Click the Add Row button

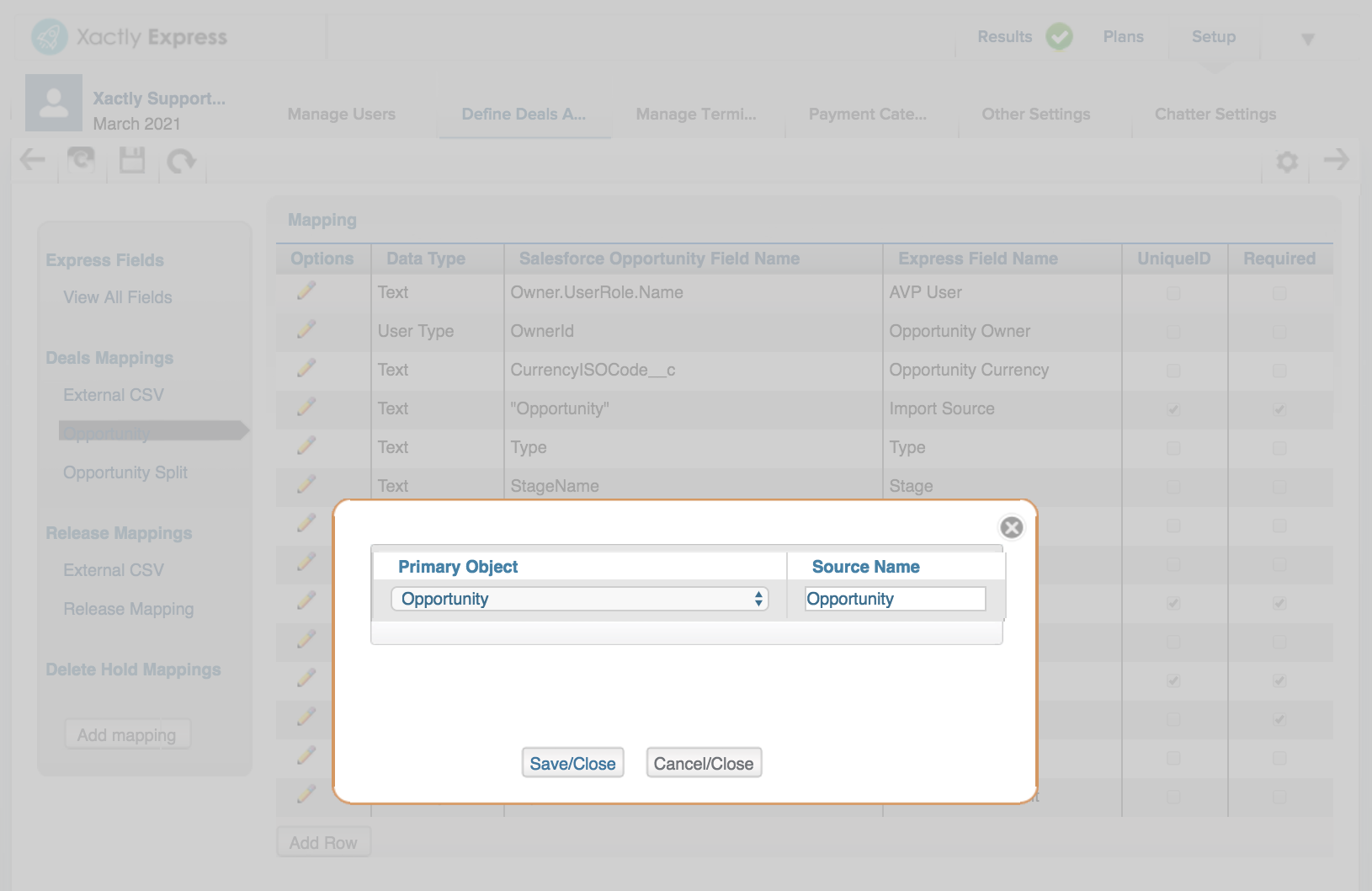click(323, 842)
